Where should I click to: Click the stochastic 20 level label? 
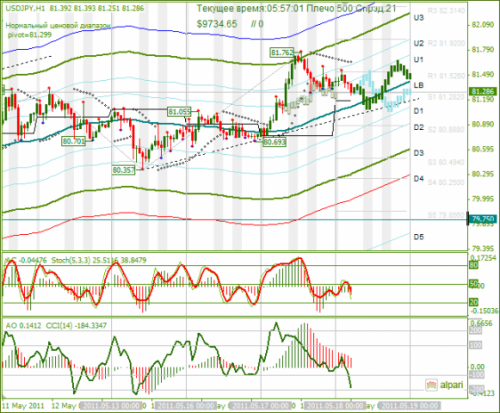click(473, 302)
